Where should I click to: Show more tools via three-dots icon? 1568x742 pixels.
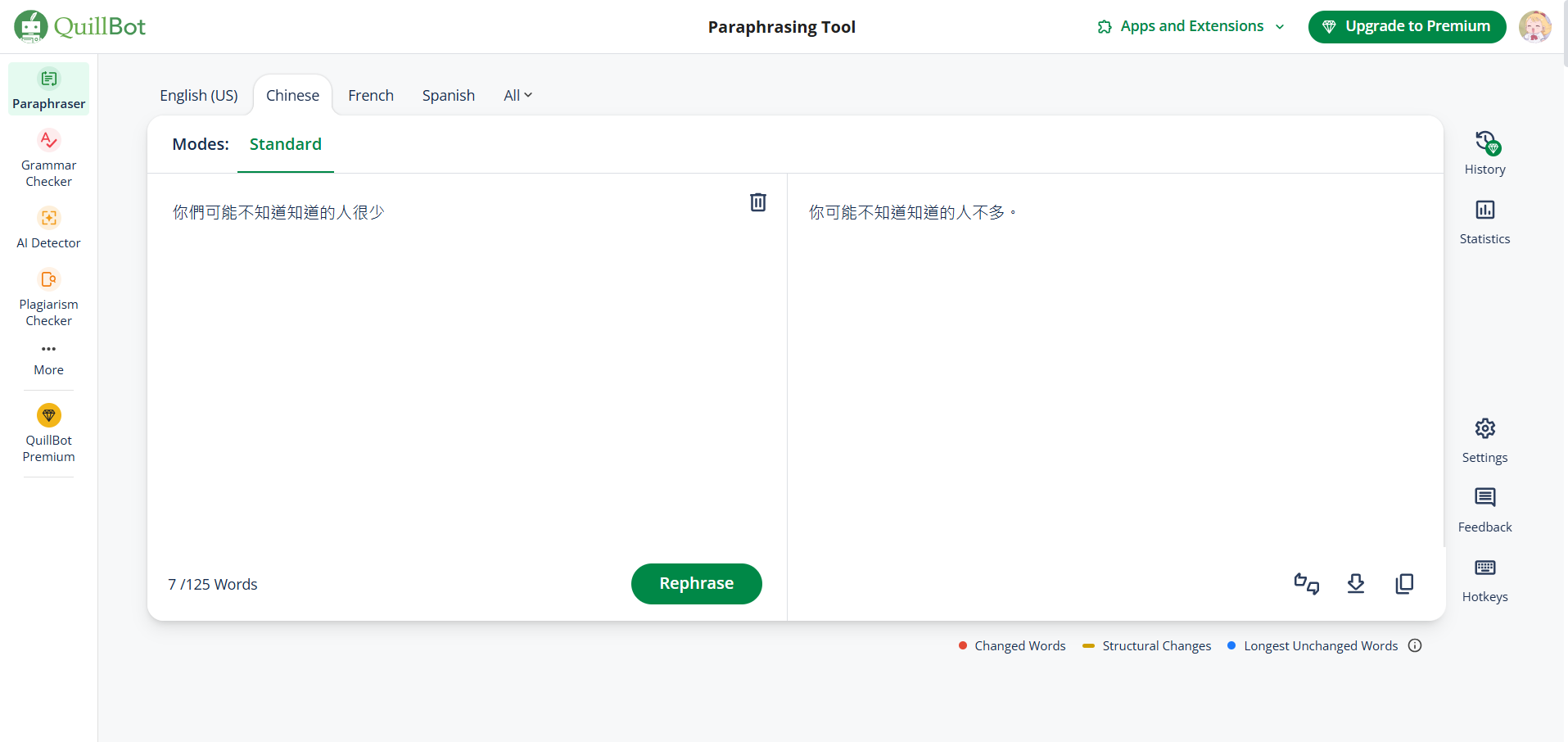(x=49, y=349)
